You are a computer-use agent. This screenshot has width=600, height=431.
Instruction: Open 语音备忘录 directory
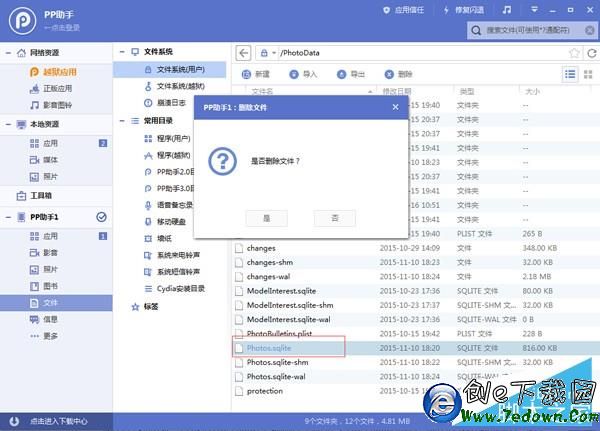(169, 205)
